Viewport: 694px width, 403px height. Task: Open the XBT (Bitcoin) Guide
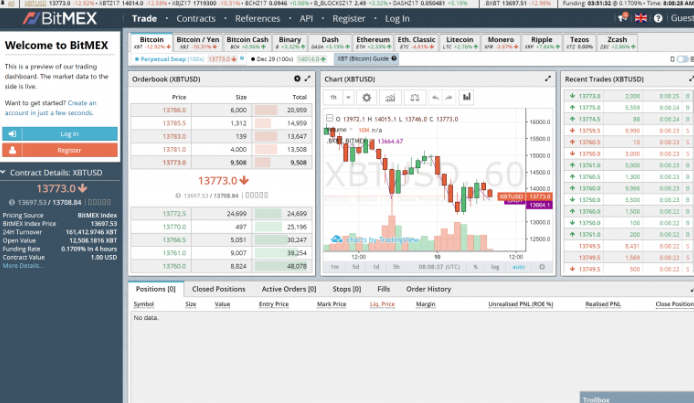pyautogui.click(x=366, y=58)
